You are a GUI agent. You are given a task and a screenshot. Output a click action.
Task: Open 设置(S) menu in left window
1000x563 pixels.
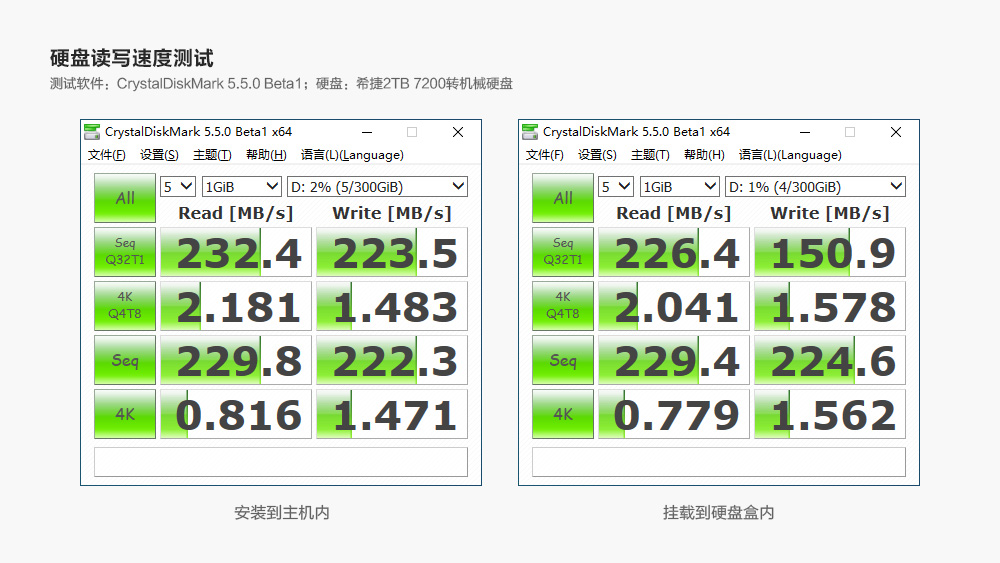159,155
